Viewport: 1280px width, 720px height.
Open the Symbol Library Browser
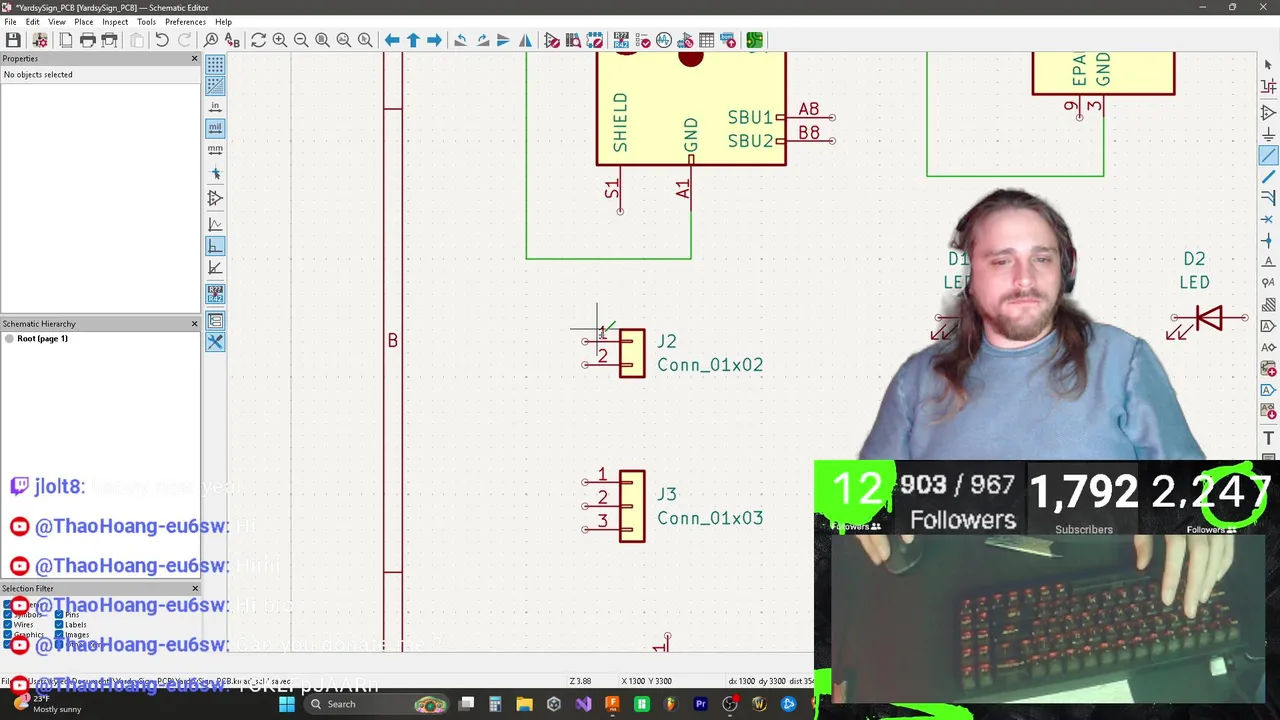[573, 40]
